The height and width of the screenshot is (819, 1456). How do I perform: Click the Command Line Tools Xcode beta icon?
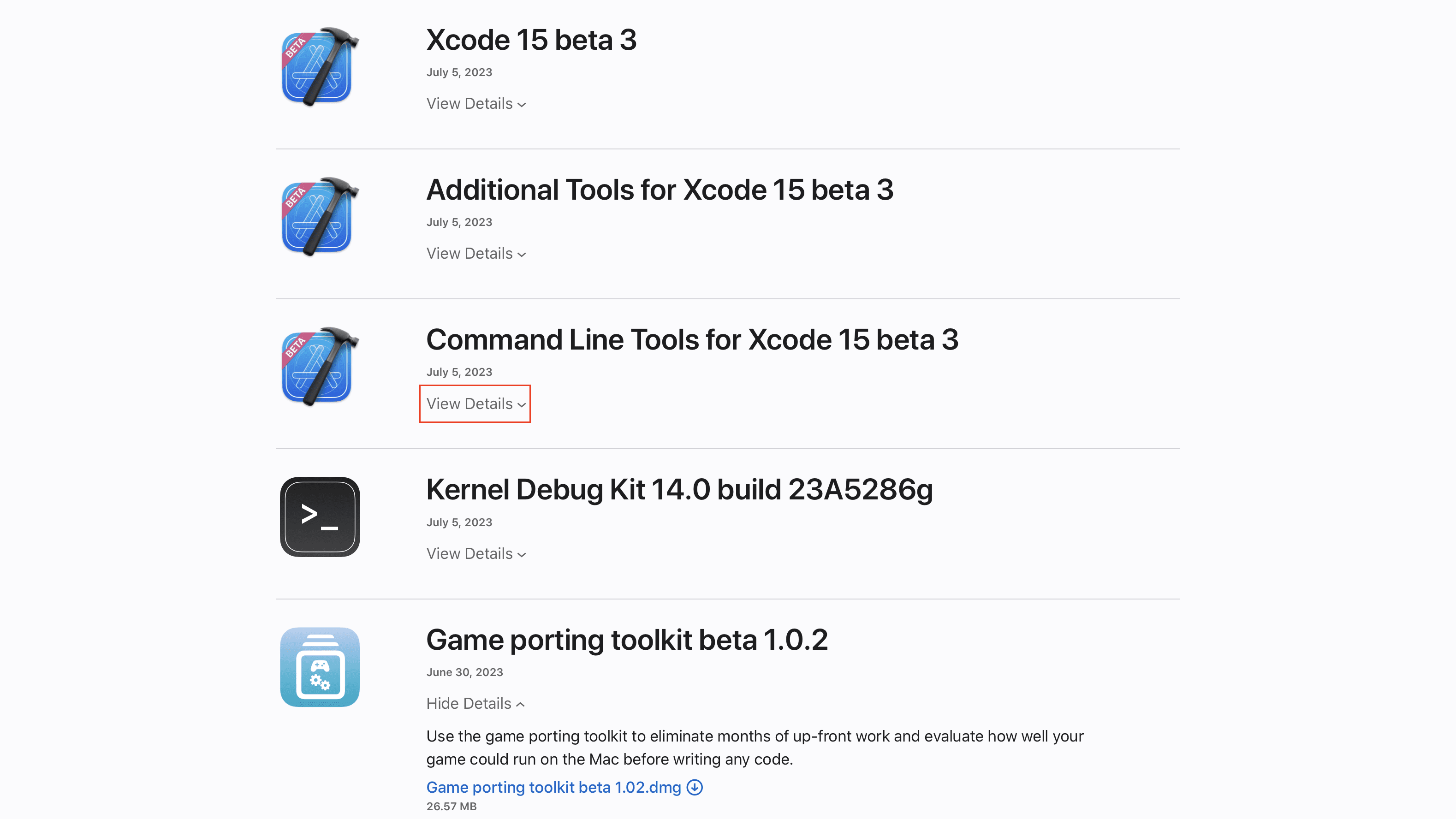point(320,366)
